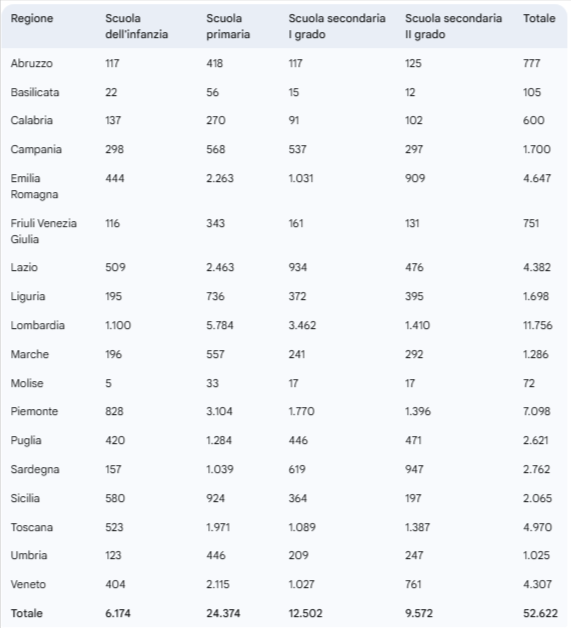Select the Scuola dell'infanzia column header
This screenshot has width=571, height=628.
tap(137, 26)
